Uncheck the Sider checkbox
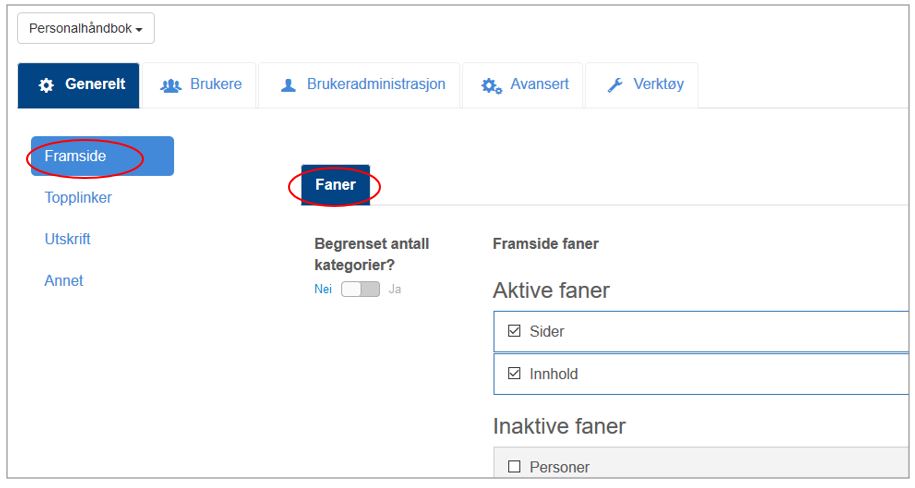Viewport: 915px width, 488px height. tap(514, 331)
